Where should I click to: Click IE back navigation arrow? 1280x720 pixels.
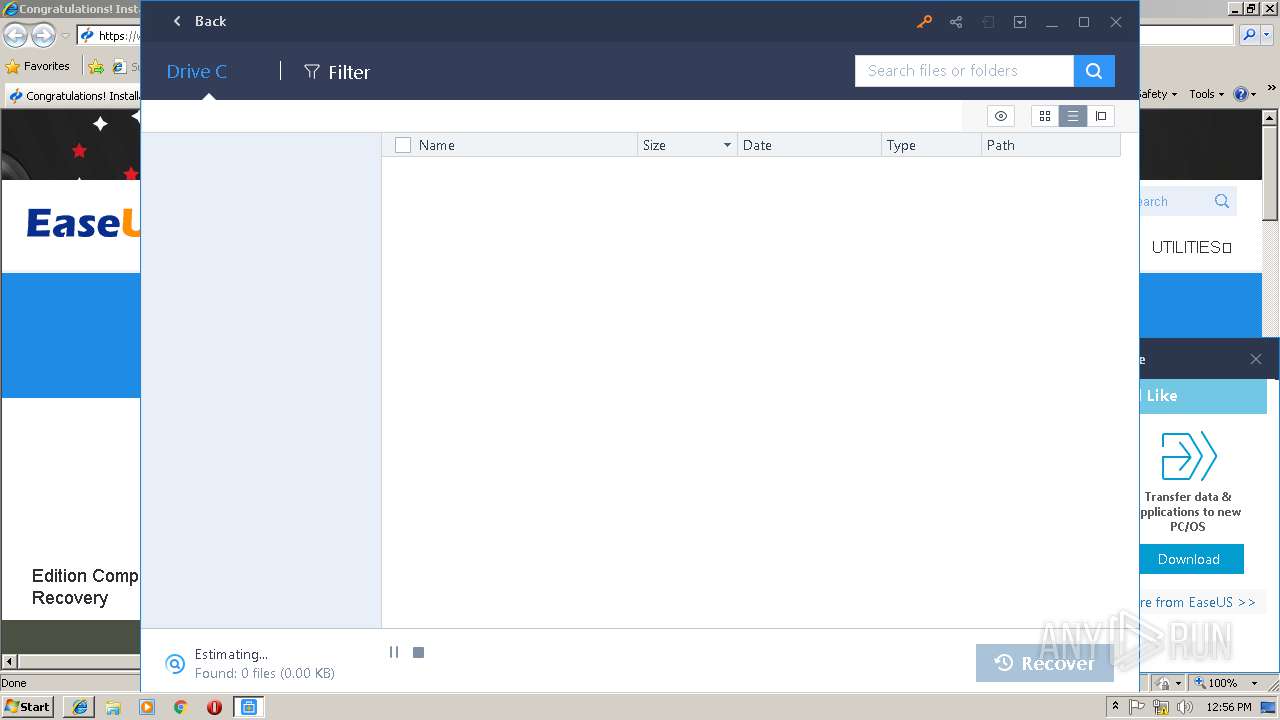pyautogui.click(x=15, y=36)
